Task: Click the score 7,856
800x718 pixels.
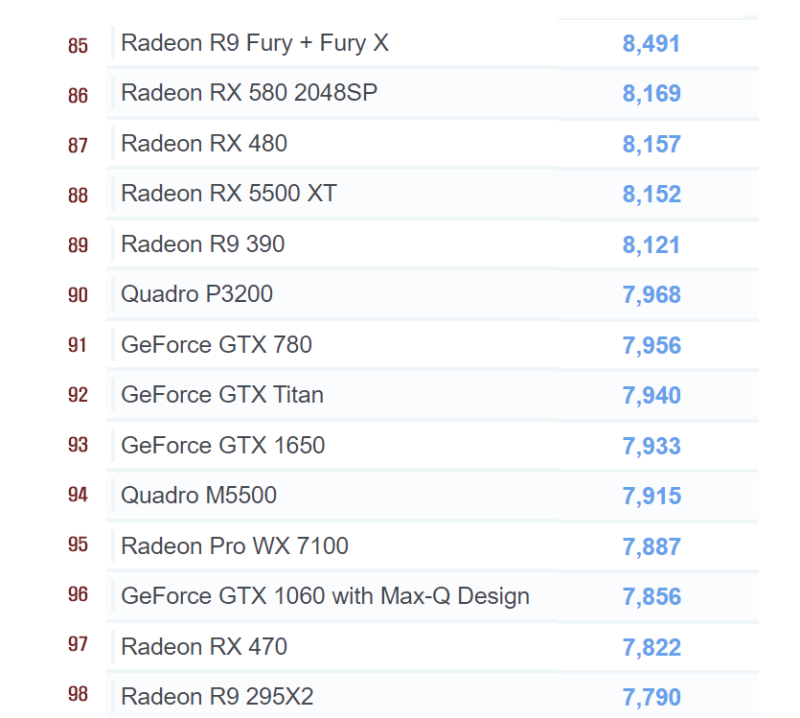Action: pyautogui.click(x=652, y=597)
